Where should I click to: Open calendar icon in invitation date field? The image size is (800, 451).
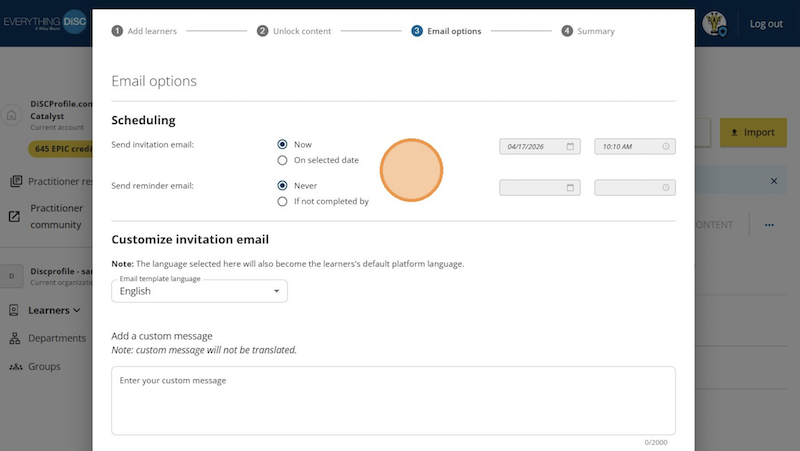point(570,146)
